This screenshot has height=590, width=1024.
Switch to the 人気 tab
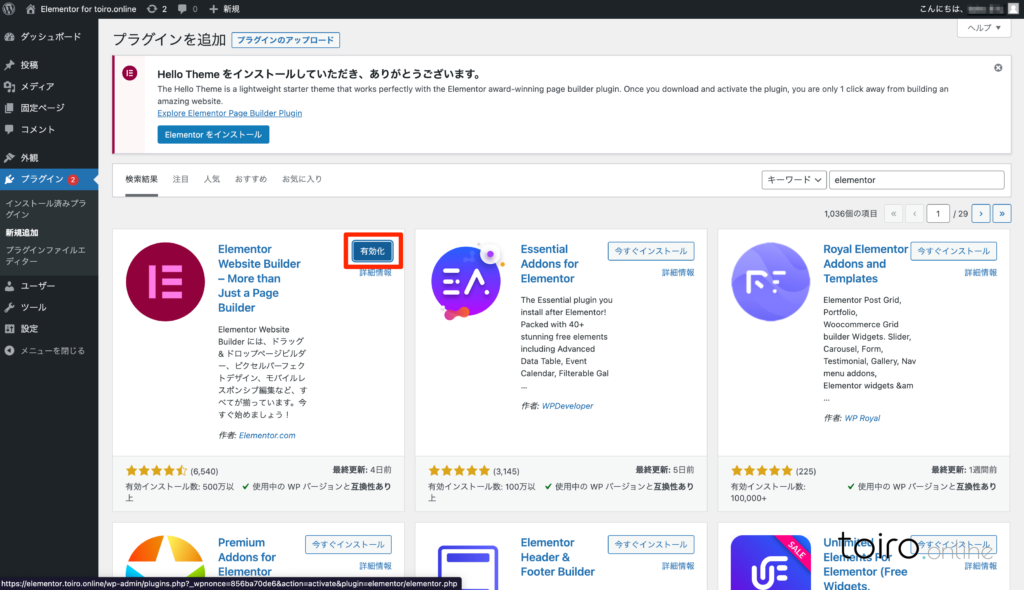coord(212,180)
